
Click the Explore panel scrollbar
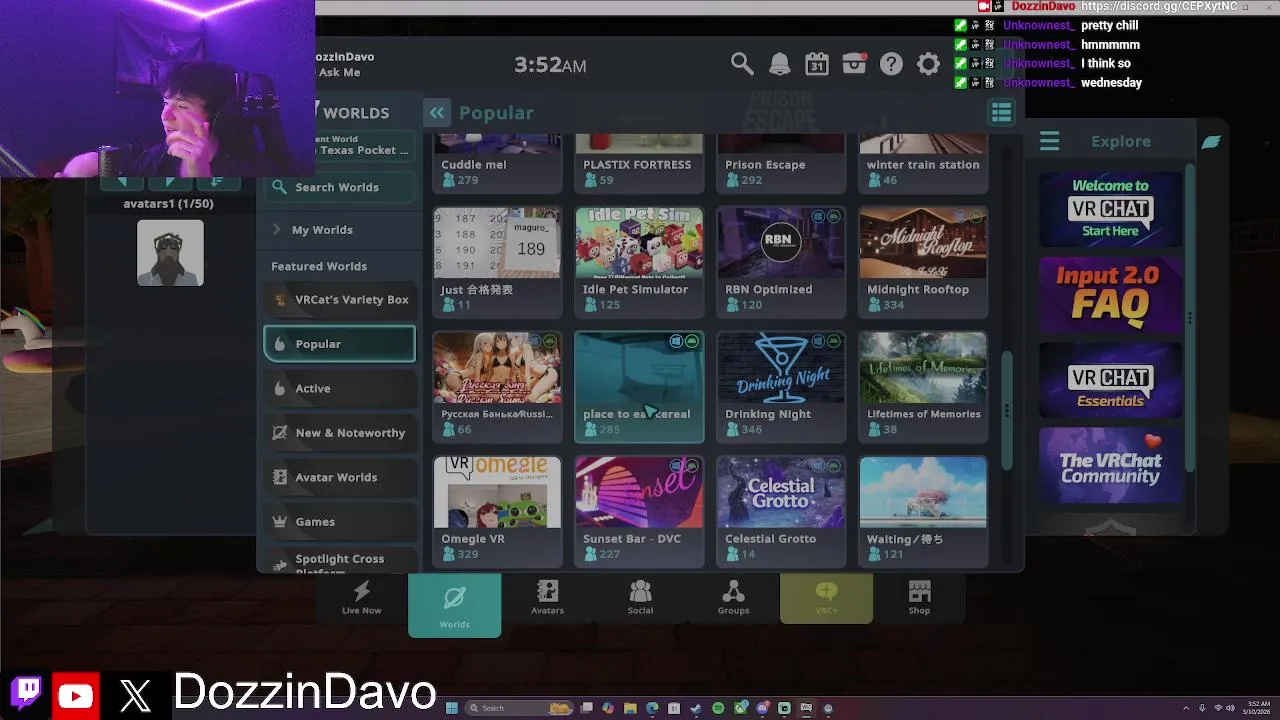[1190, 320]
